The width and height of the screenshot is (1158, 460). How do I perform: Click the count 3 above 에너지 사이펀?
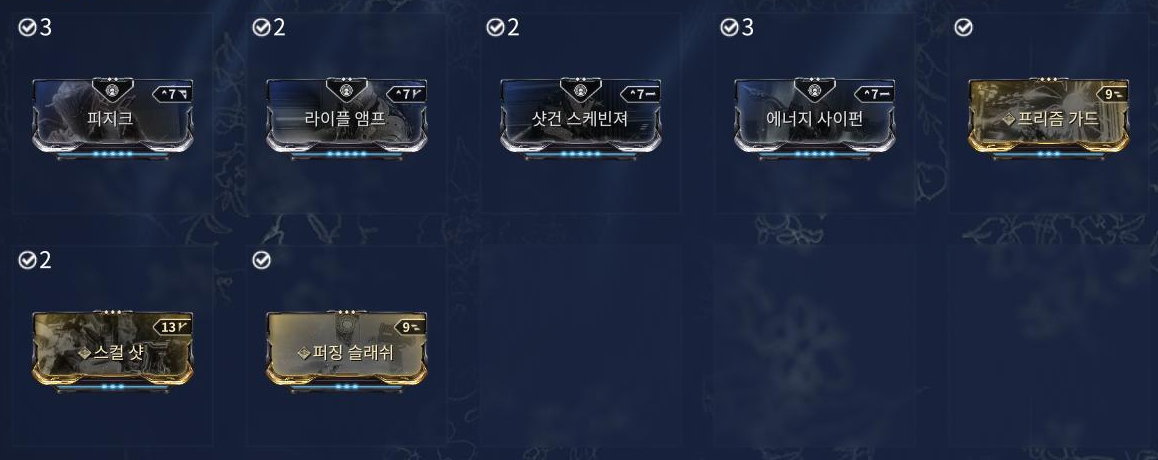tap(747, 27)
